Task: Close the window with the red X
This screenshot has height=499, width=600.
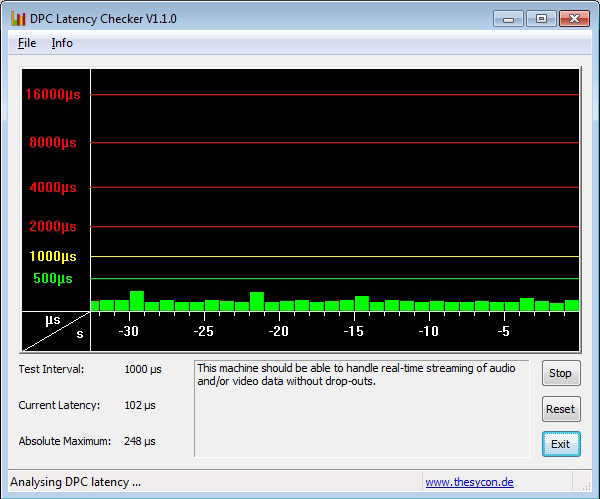Action: click(574, 18)
